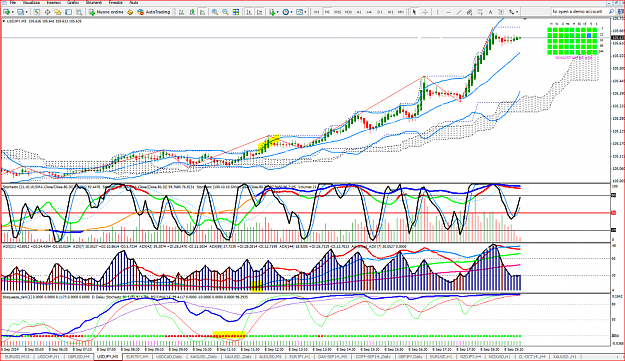Open the Finestra menu
625x361 pixels.
point(116,2)
